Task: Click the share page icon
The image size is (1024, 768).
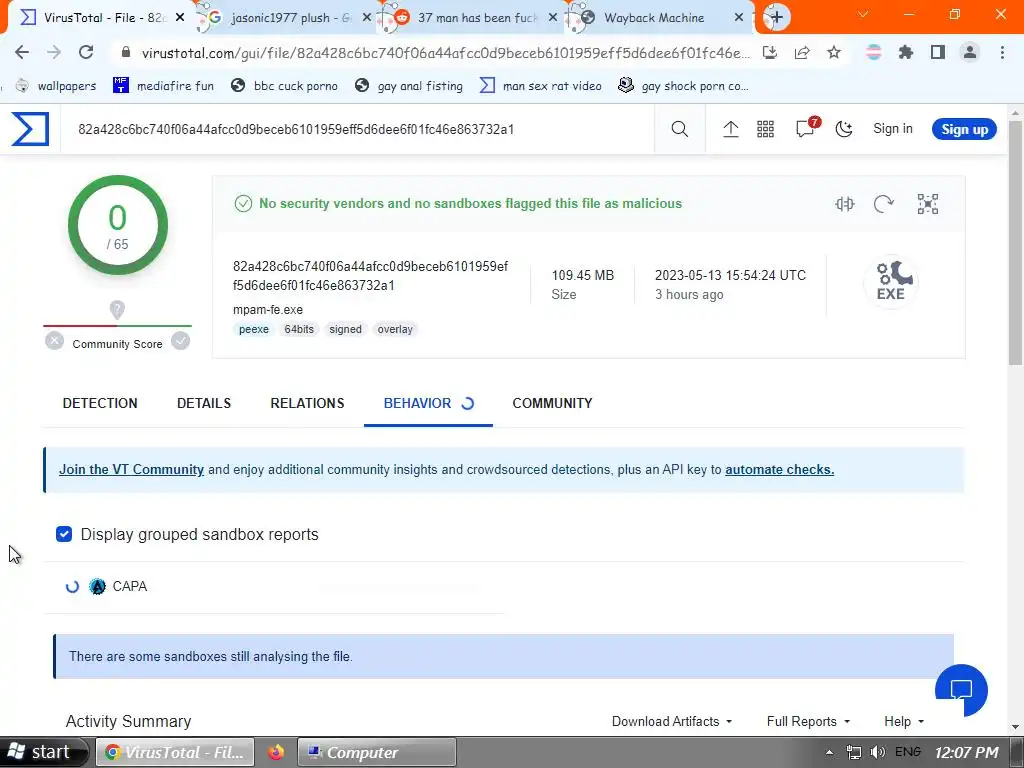Action: 802,52
